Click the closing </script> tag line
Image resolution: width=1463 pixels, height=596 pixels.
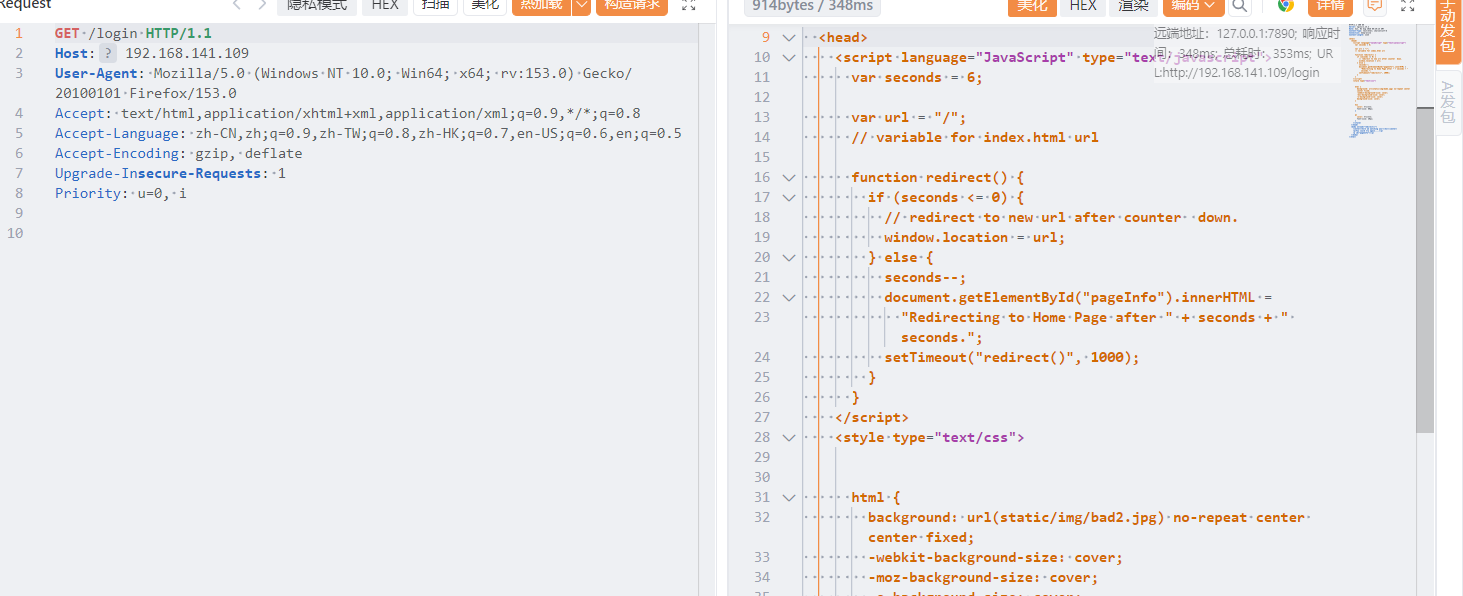click(x=872, y=417)
